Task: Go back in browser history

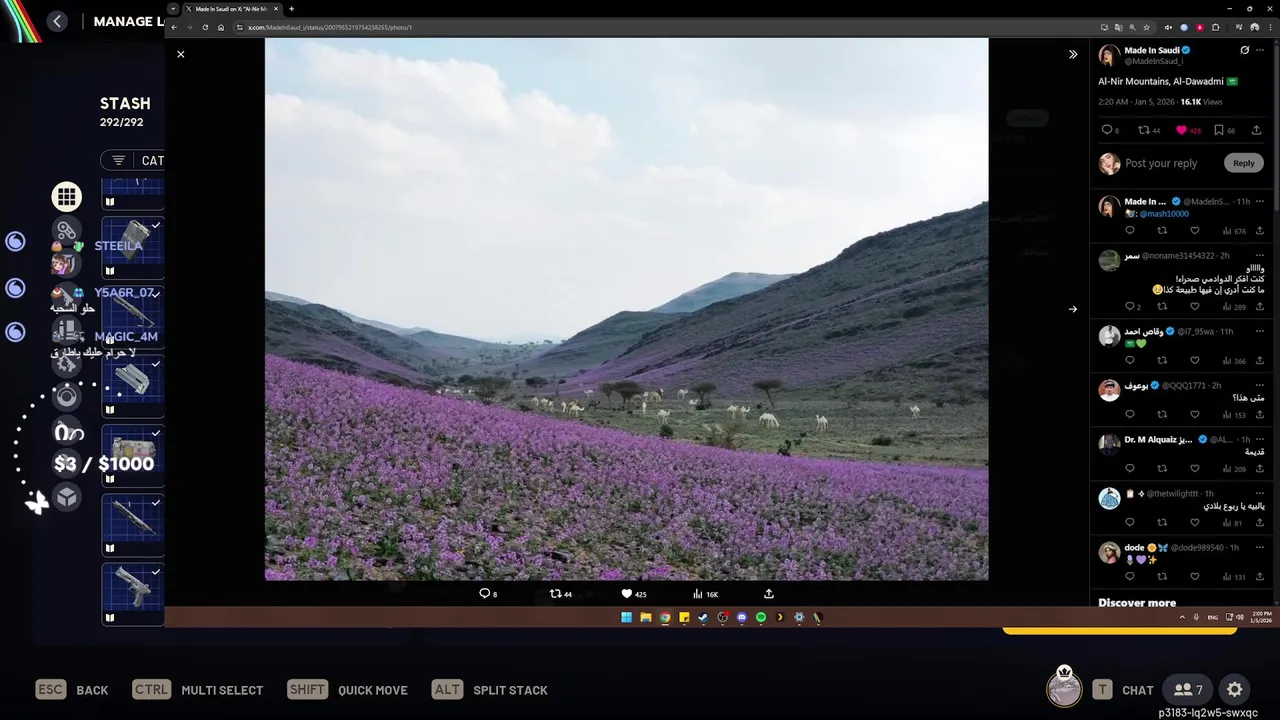Action: point(174,27)
